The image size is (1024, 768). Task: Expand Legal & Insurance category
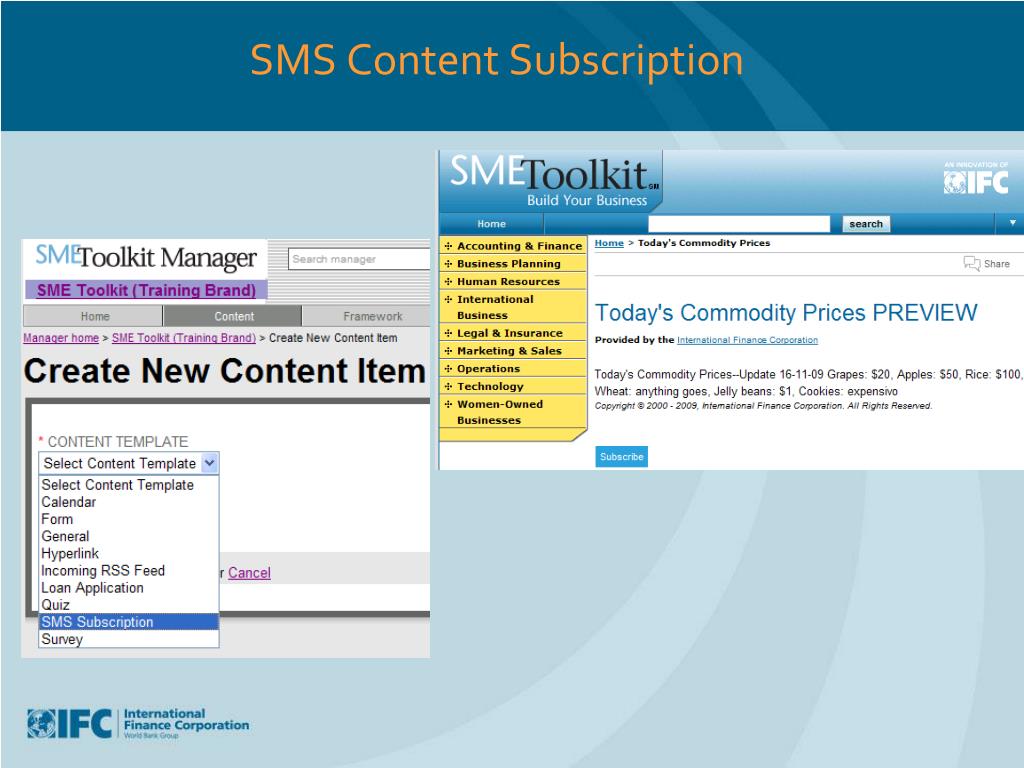[513, 332]
